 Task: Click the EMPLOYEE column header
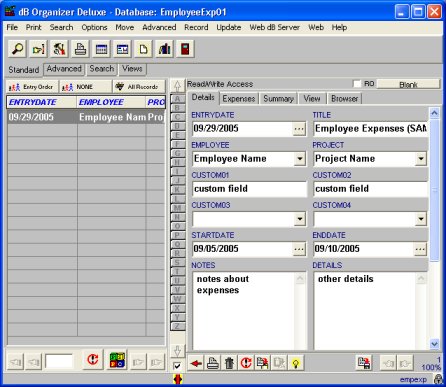coord(111,102)
